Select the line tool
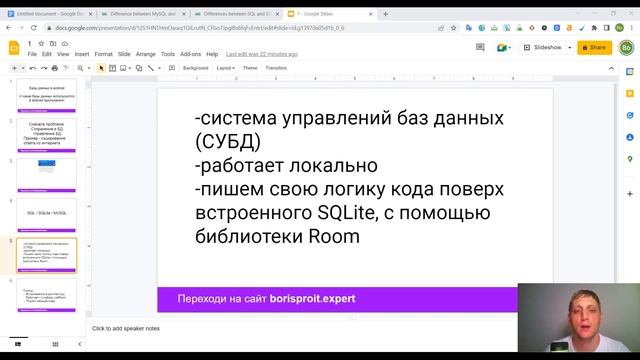640x360 pixels. point(151,68)
